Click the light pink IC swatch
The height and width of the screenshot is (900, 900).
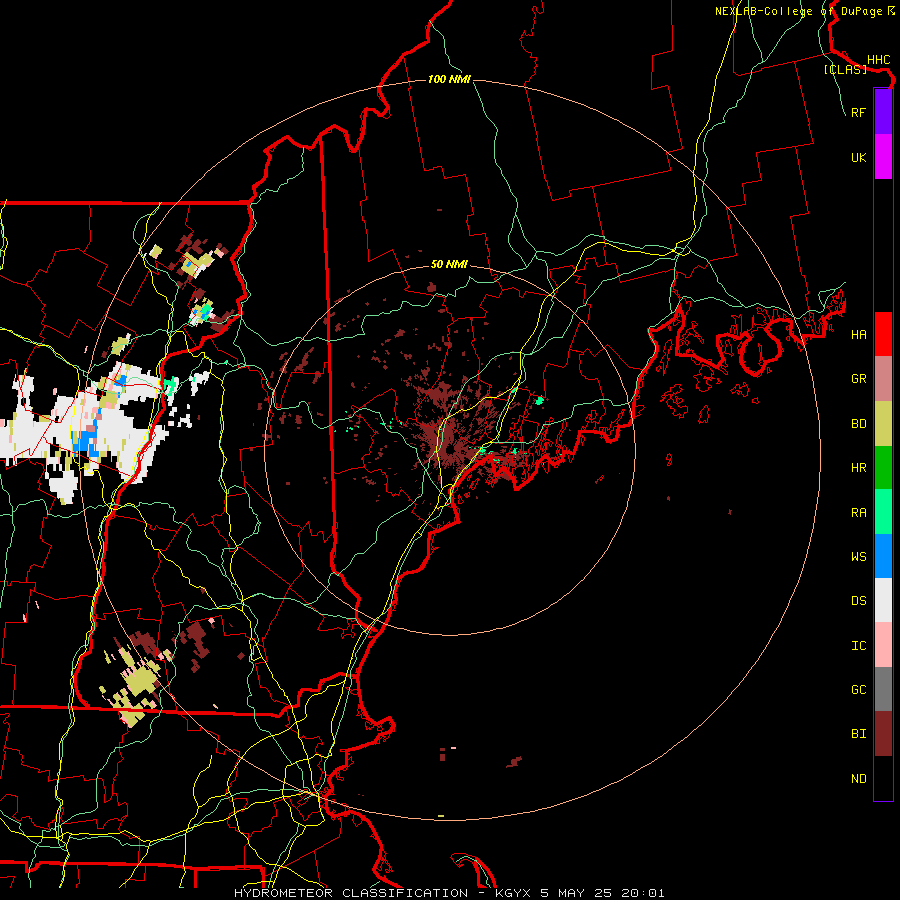(x=883, y=645)
